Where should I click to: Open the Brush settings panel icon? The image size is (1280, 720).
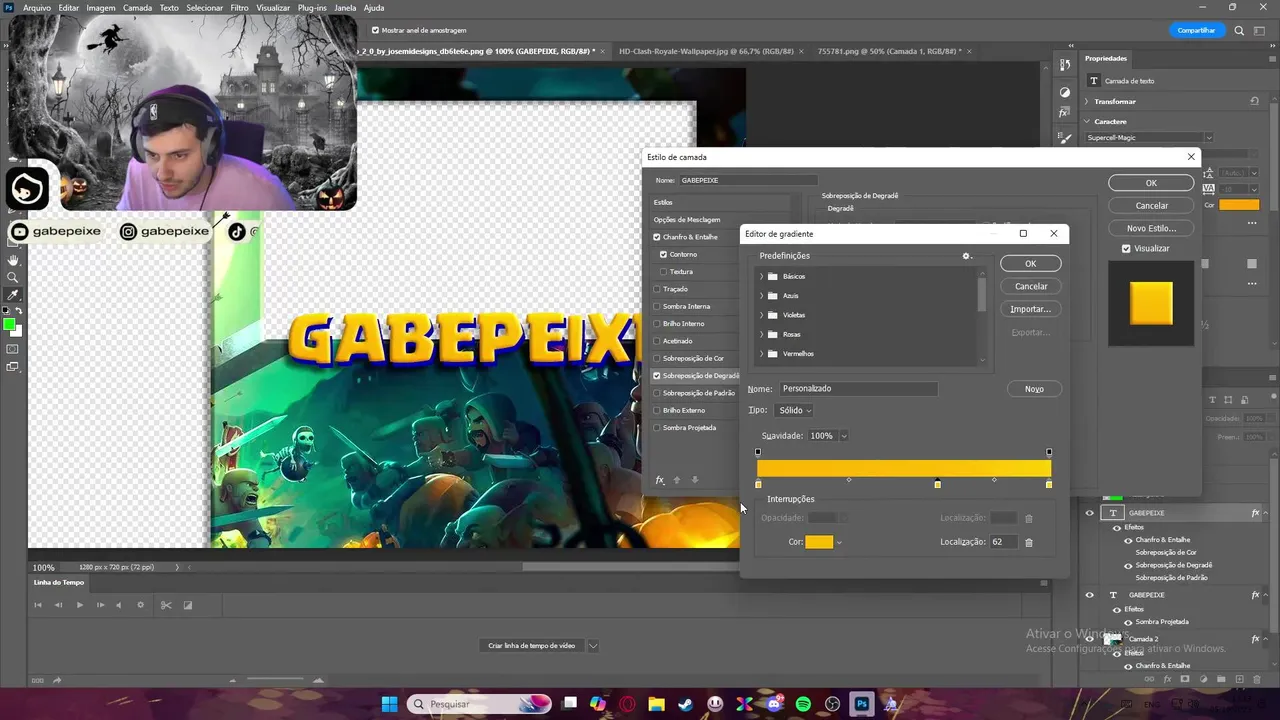pos(1065,139)
